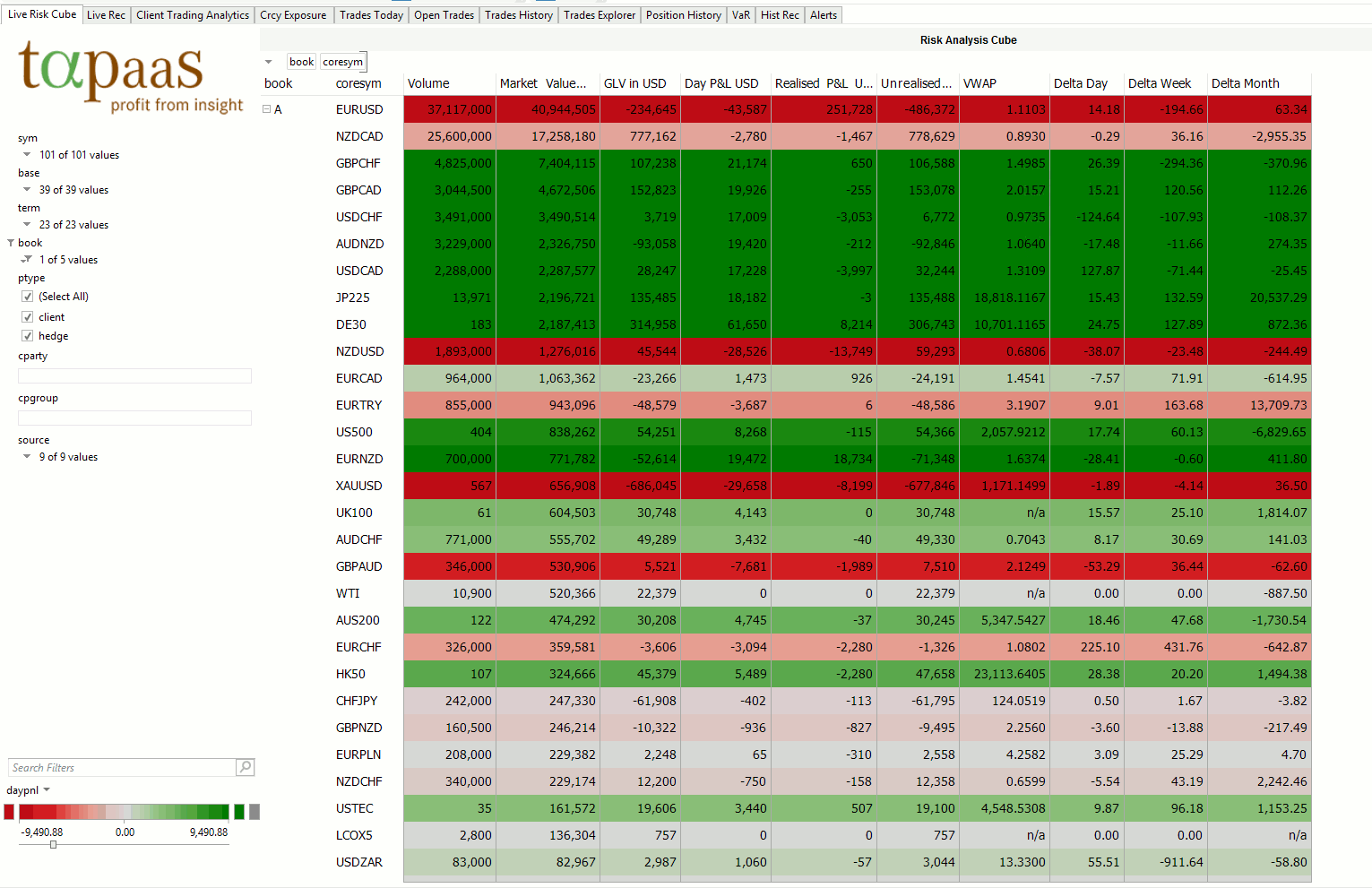Click the gray swatch next to color scale

coord(255,812)
